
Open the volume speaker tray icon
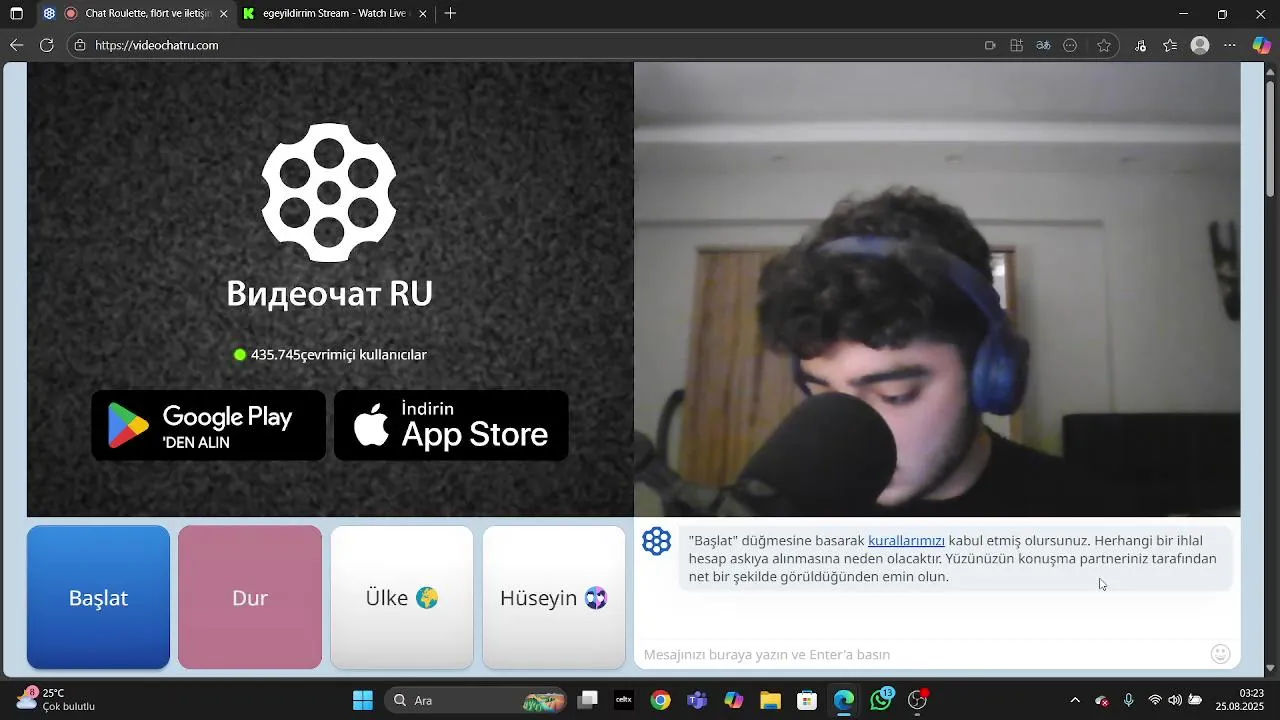[1175, 700]
